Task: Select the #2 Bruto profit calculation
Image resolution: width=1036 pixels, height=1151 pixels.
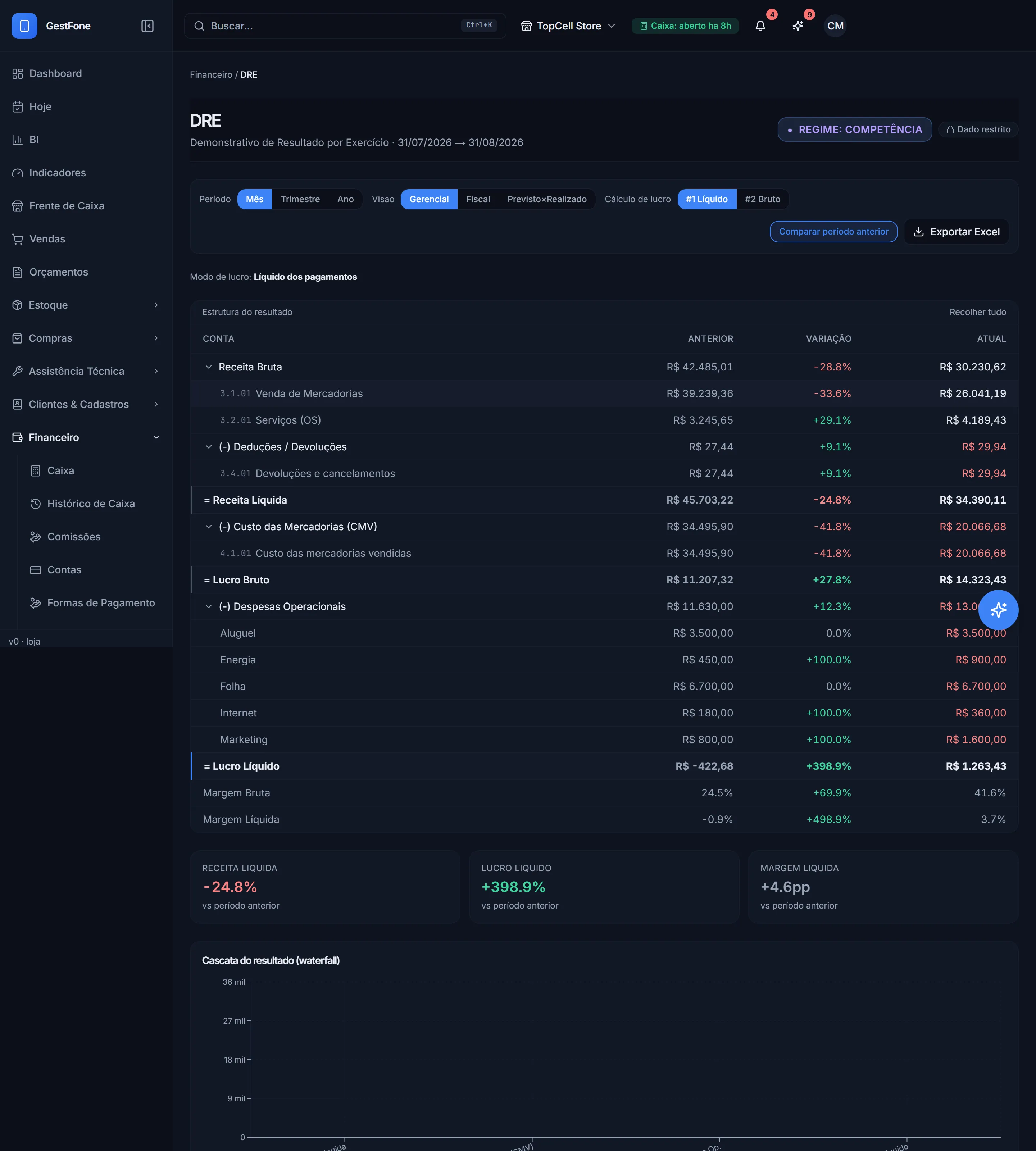Action: (x=762, y=199)
